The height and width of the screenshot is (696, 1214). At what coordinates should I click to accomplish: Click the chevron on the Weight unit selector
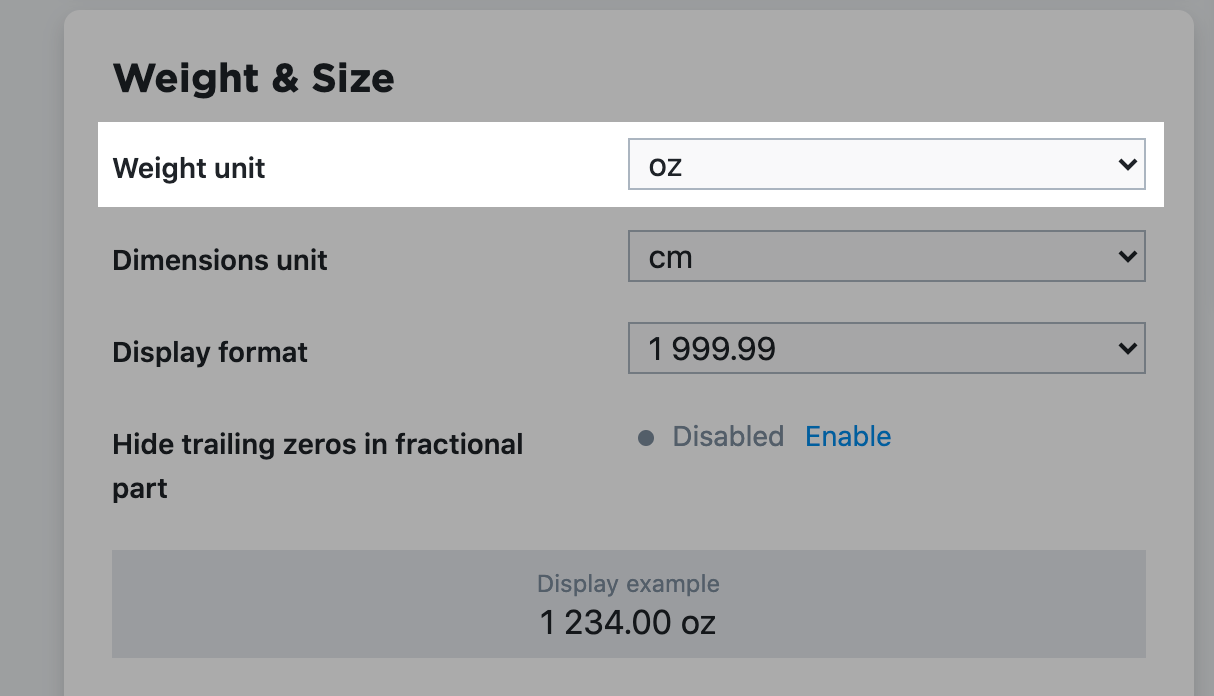coord(1128,164)
